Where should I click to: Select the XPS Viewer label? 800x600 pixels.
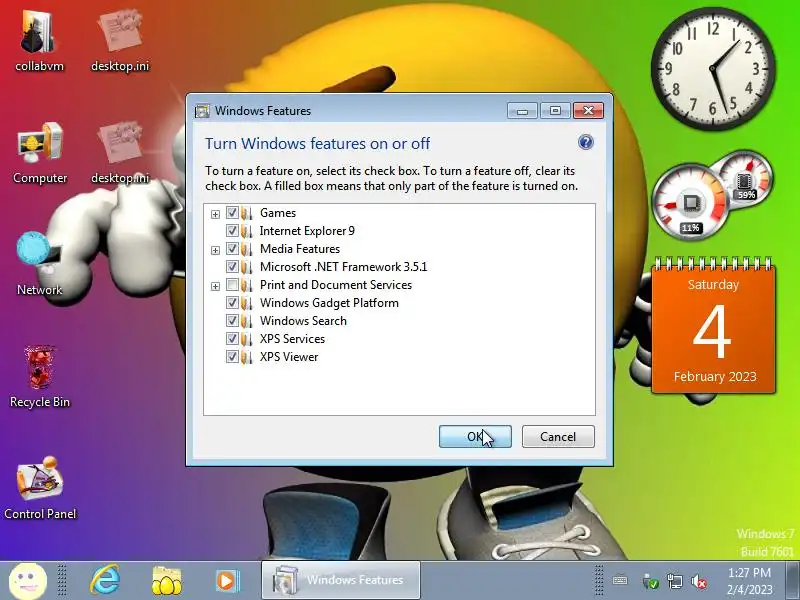tap(289, 357)
